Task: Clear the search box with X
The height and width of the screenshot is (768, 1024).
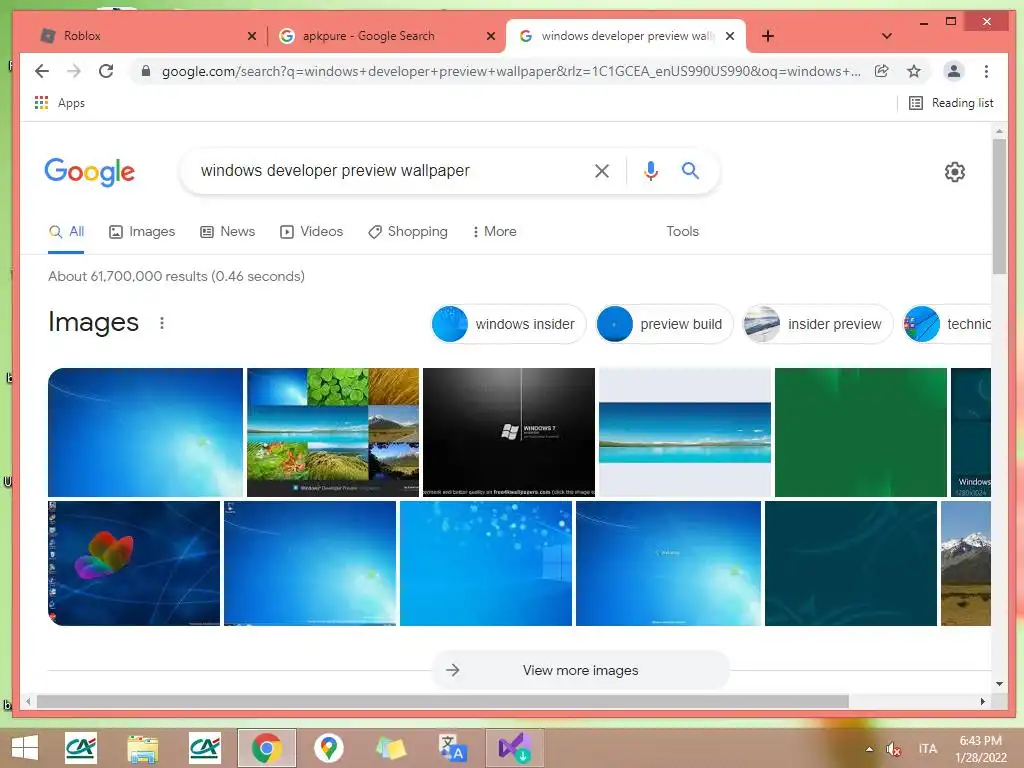Action: pyautogui.click(x=602, y=171)
